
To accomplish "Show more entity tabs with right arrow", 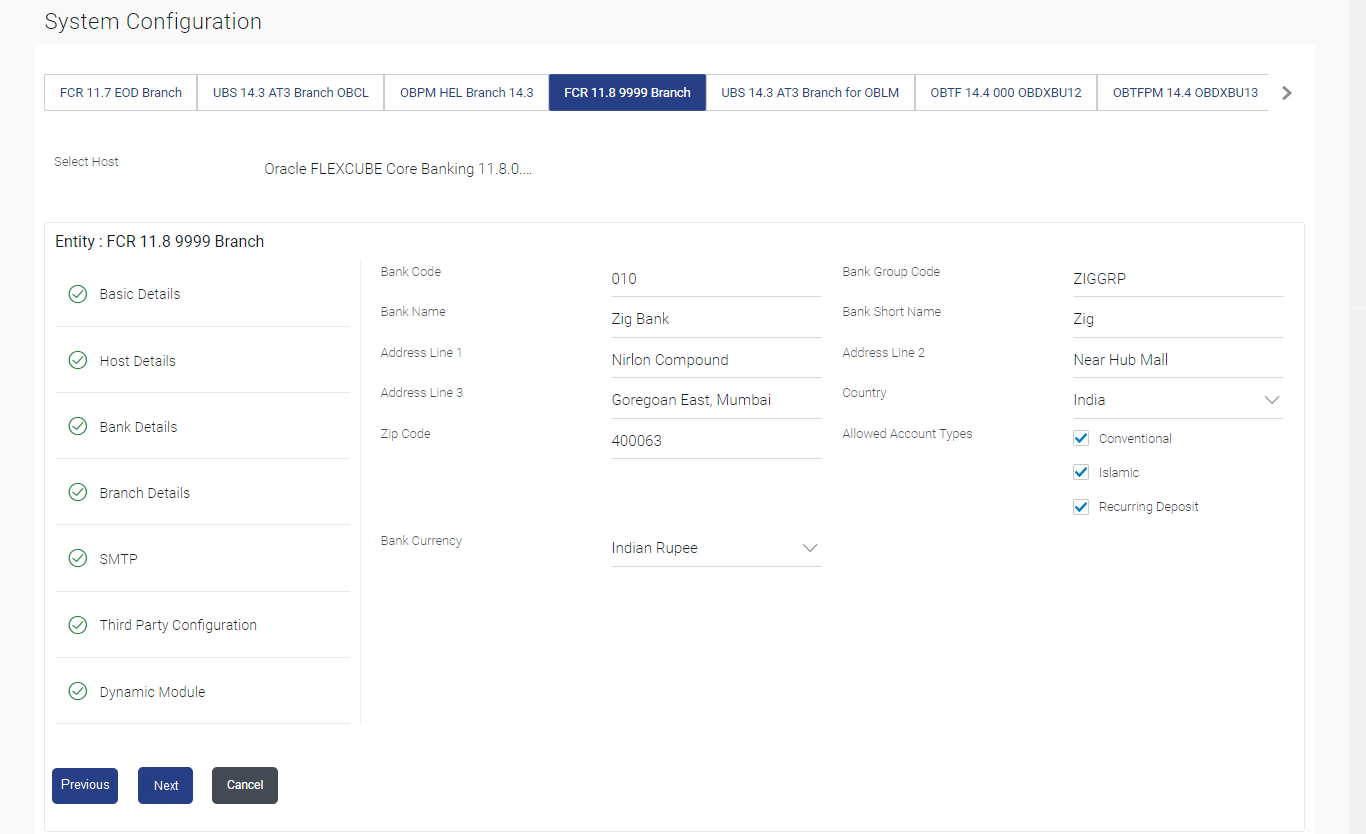I will click(1287, 93).
